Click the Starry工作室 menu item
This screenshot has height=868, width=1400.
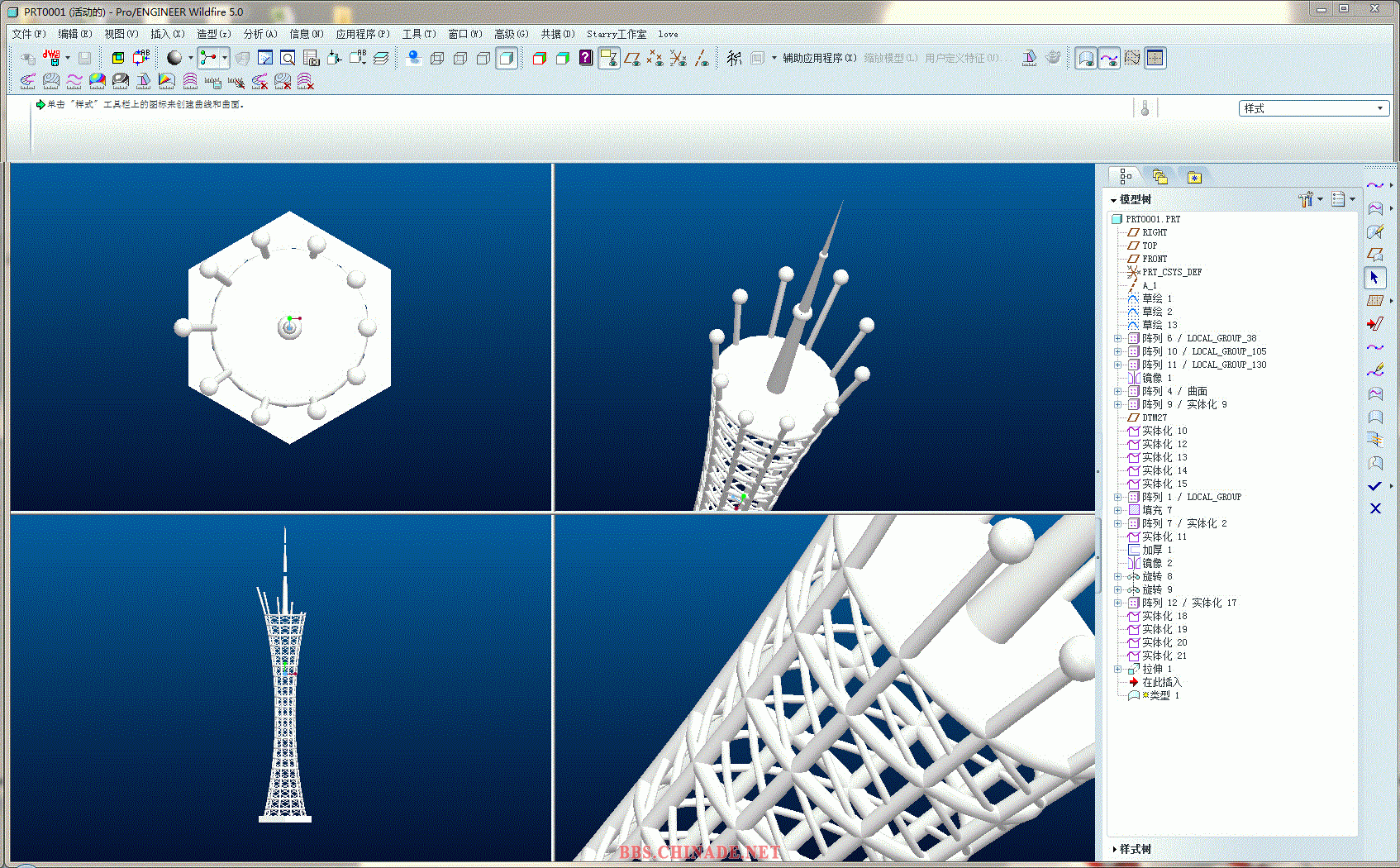(x=617, y=34)
